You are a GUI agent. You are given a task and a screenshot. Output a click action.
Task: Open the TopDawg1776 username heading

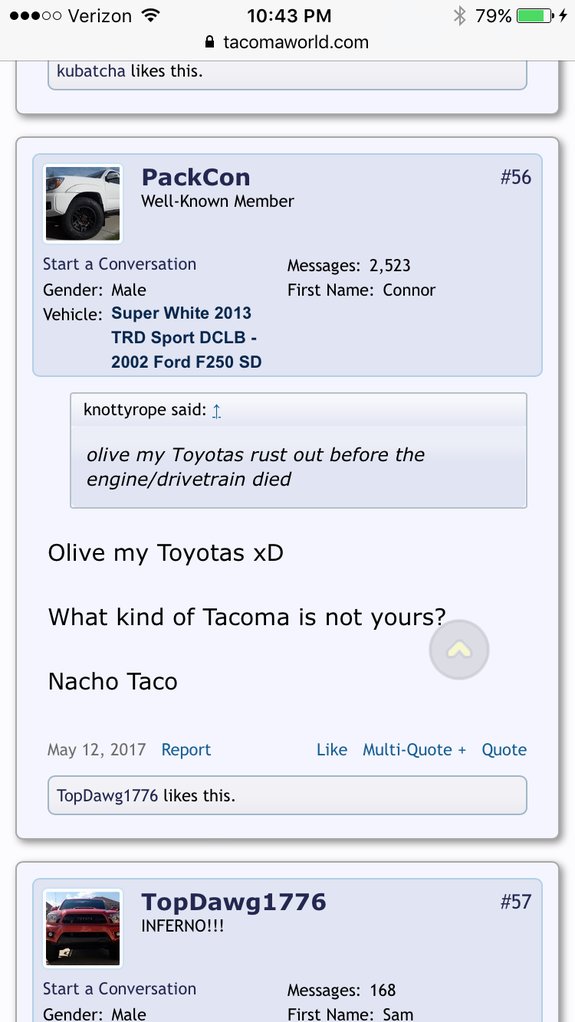tap(234, 901)
